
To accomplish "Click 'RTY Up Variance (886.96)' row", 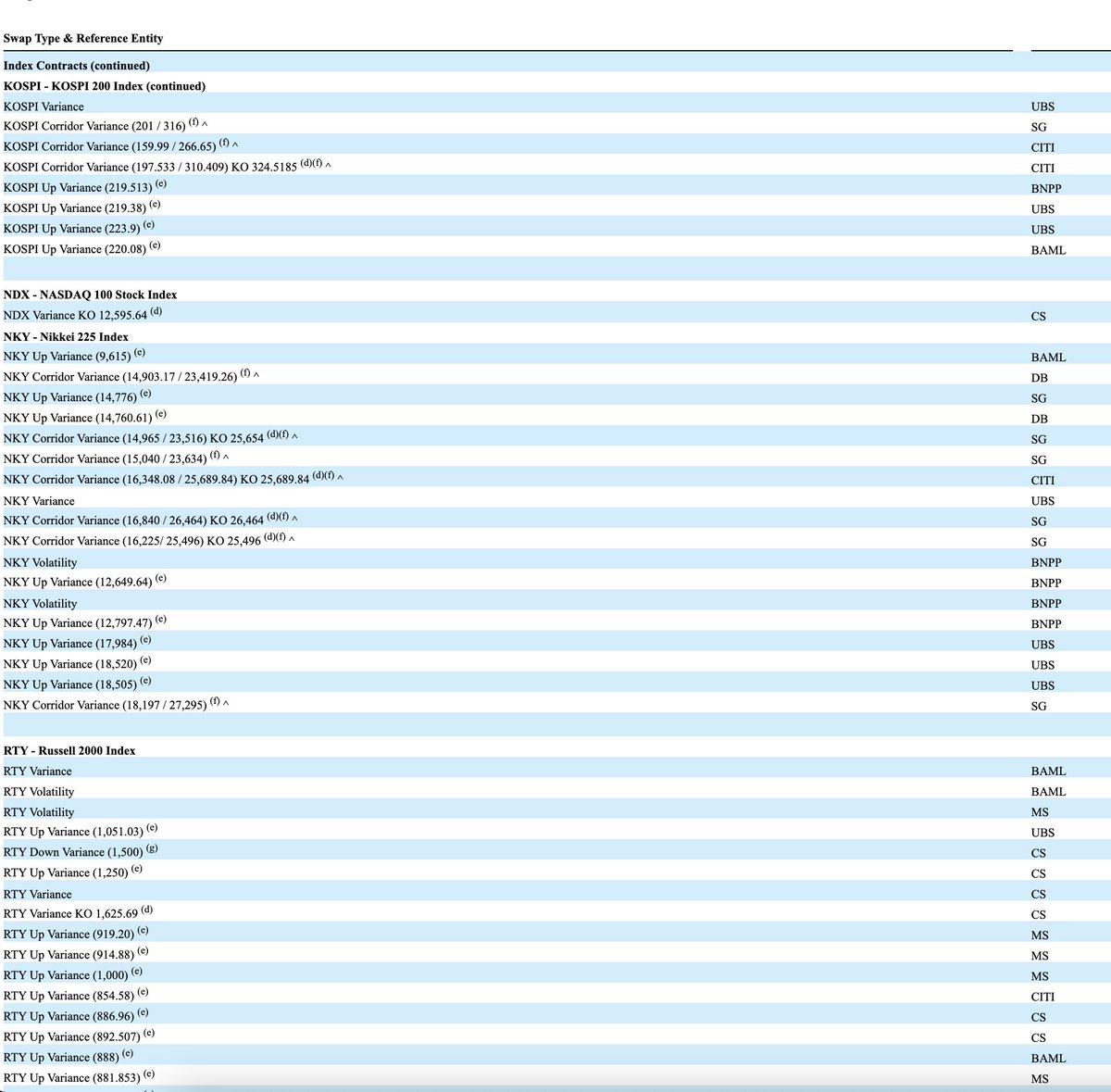I will click(x=555, y=1015).
